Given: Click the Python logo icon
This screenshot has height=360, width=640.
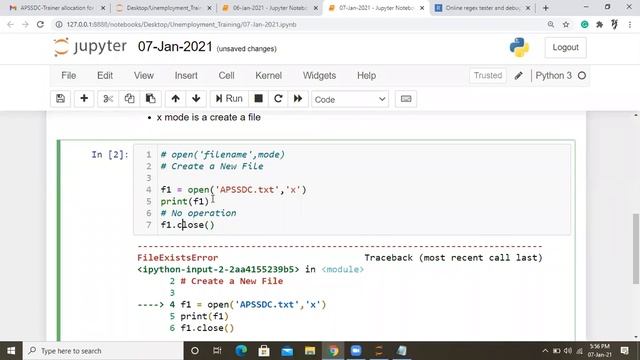Looking at the screenshot, I should click(x=519, y=47).
